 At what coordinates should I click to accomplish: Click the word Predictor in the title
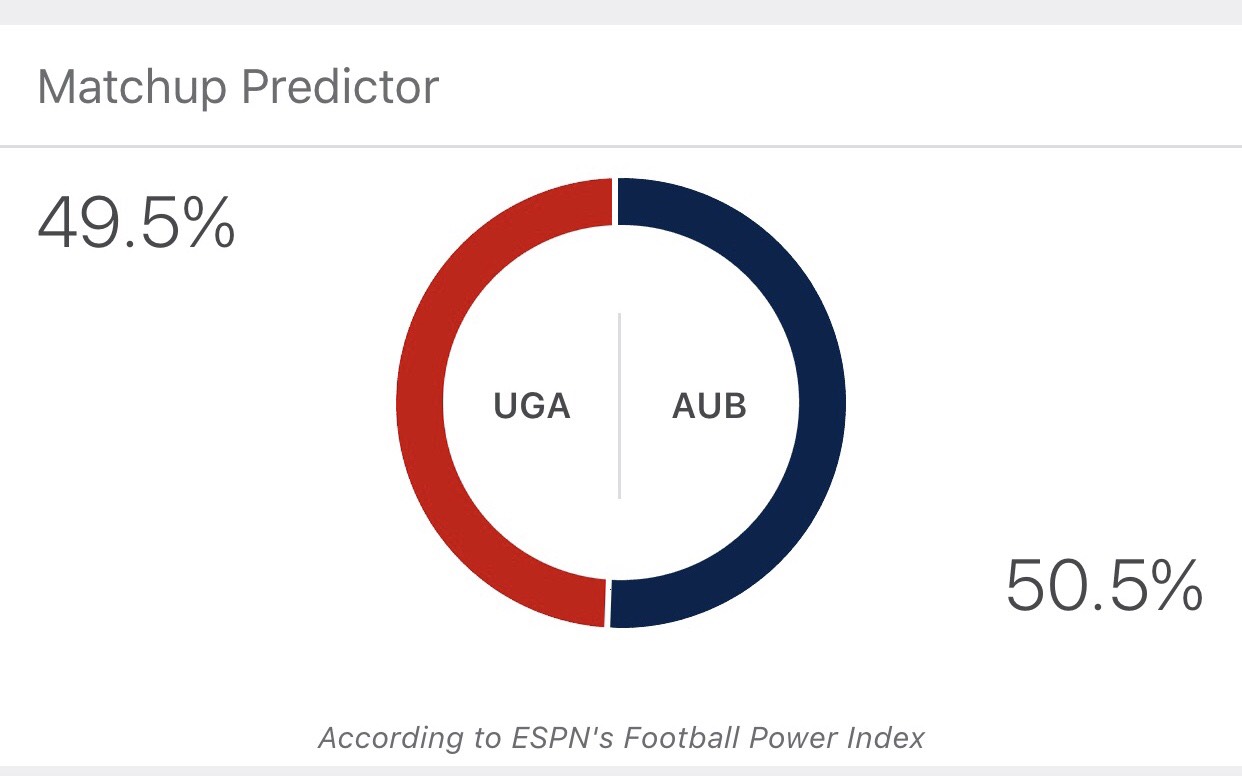pos(341,87)
